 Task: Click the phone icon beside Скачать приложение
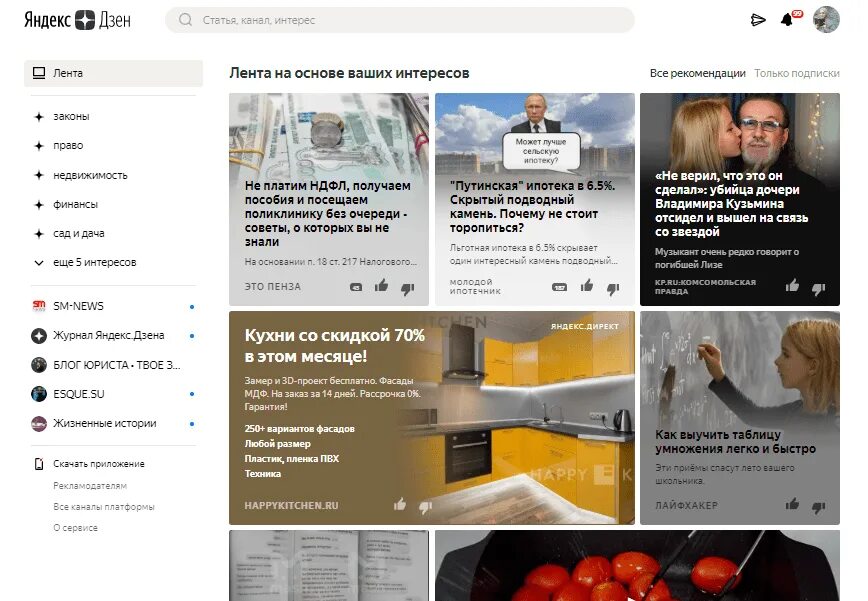tap(39, 464)
